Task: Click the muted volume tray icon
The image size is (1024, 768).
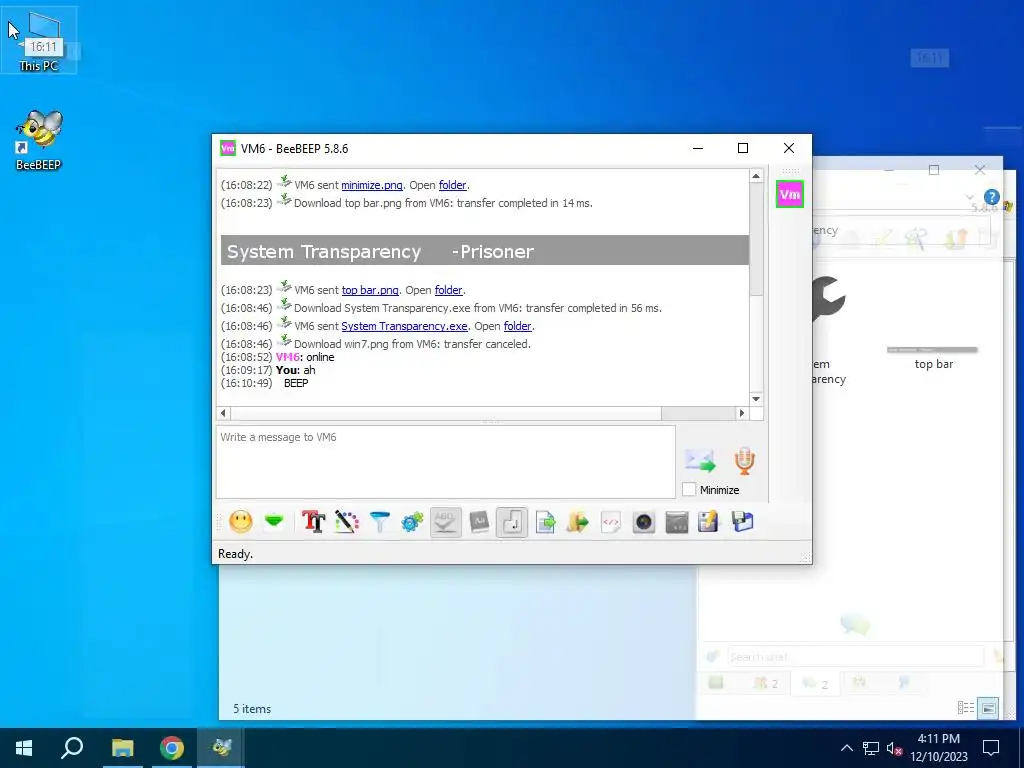Action: click(x=894, y=748)
